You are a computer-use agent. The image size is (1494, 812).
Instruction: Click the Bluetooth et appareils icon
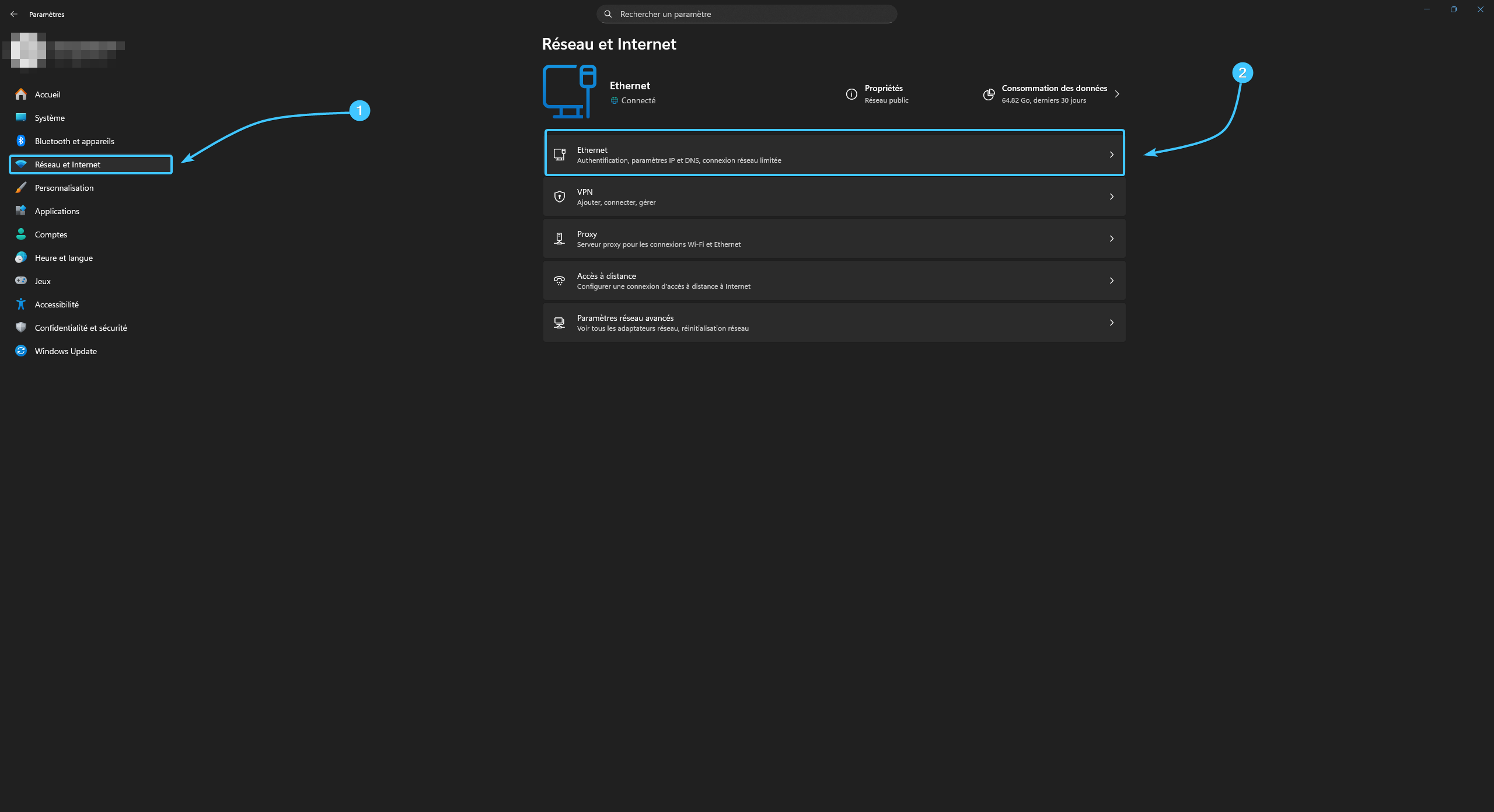pos(21,141)
